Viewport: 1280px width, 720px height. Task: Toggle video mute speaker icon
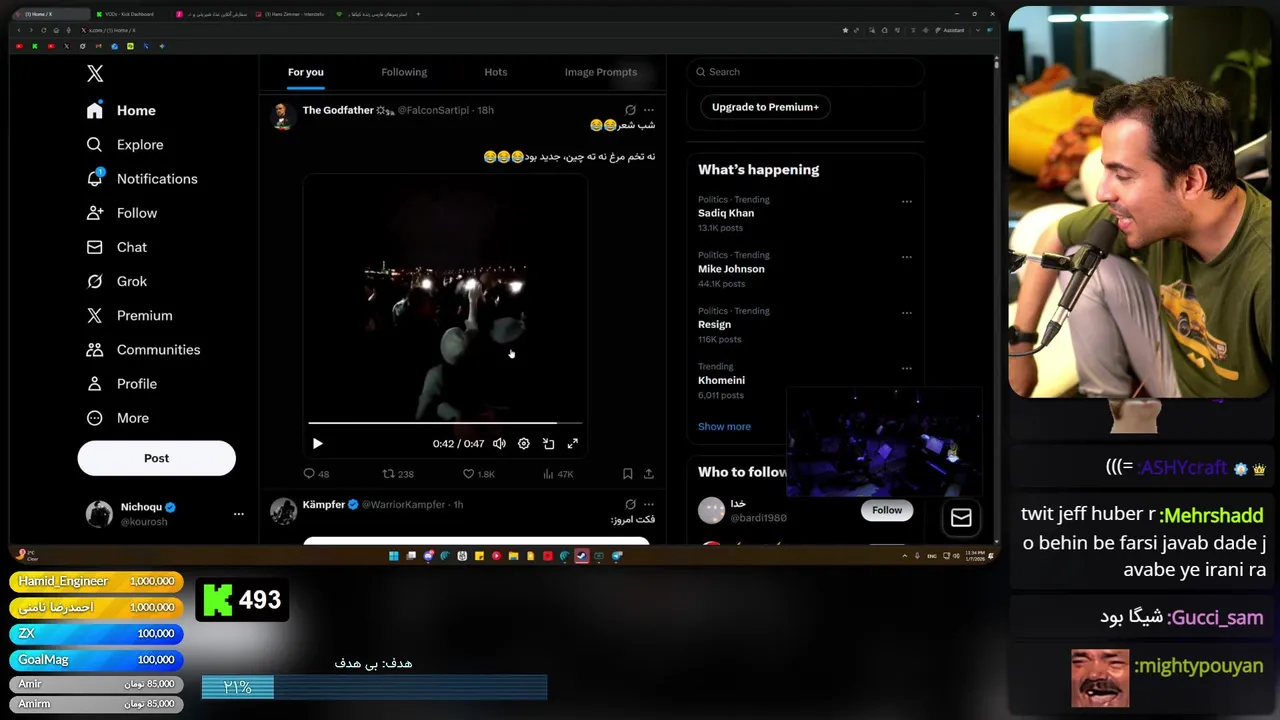click(499, 444)
